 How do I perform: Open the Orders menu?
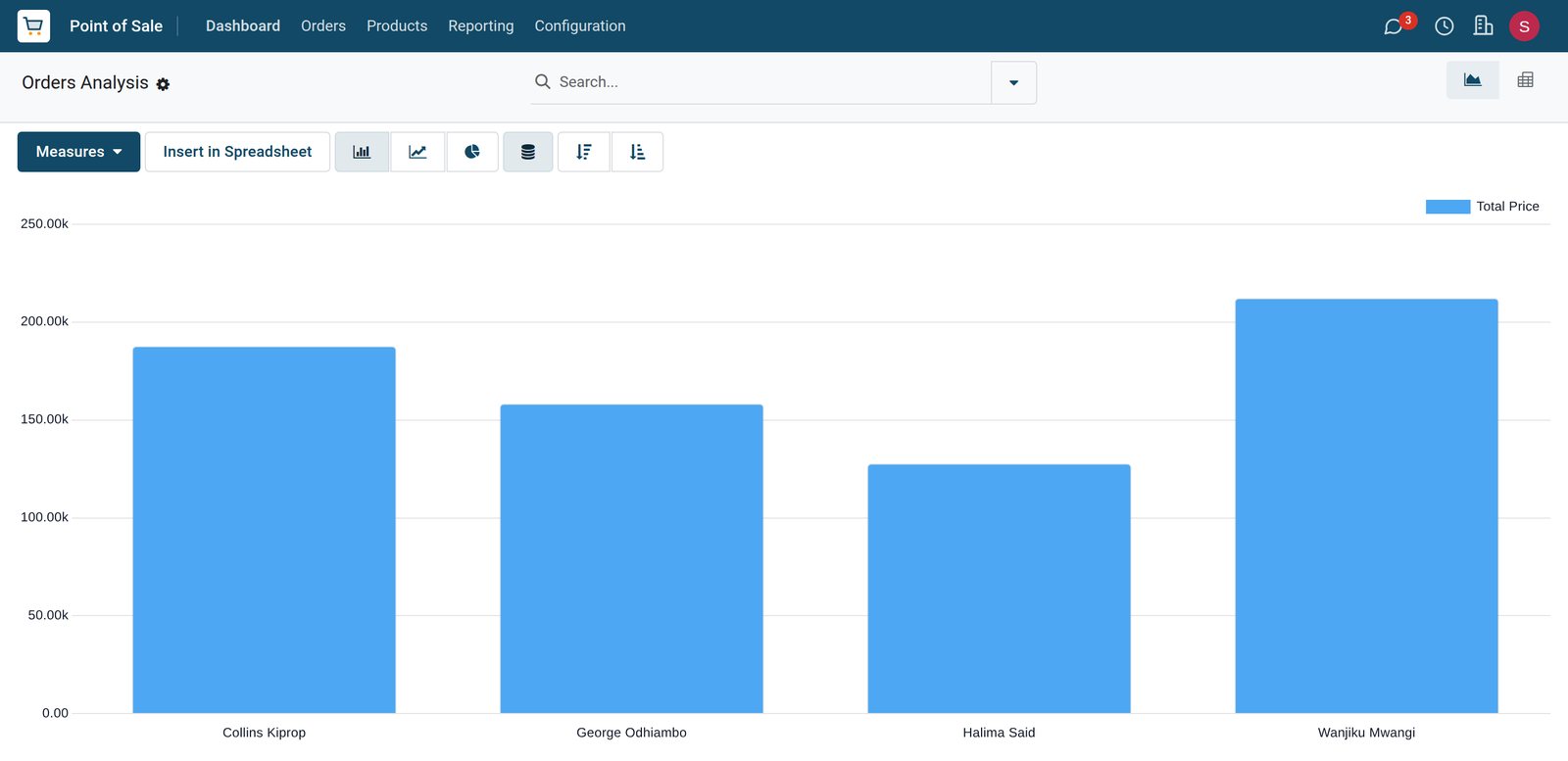[x=323, y=25]
